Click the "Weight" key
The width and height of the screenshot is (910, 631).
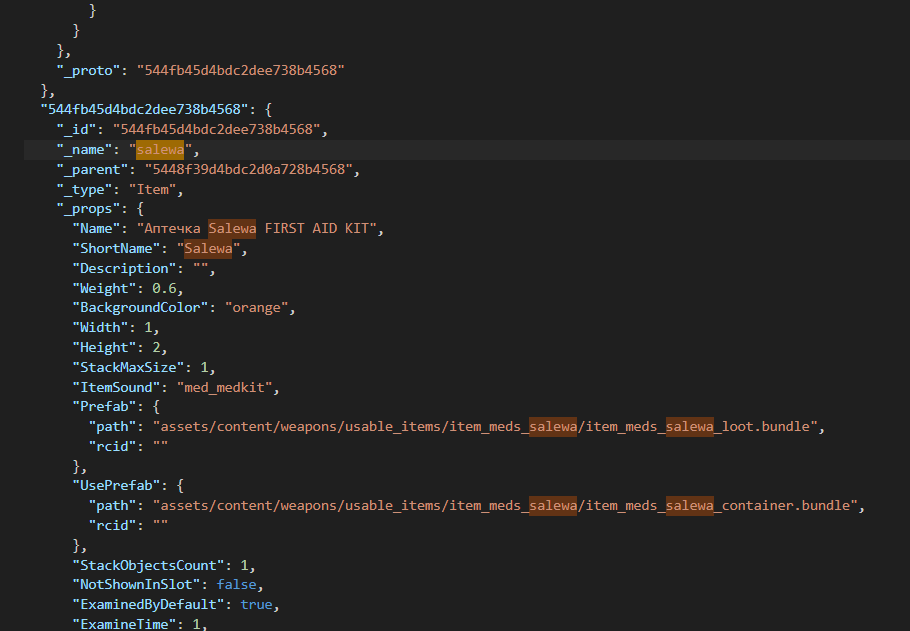[x=104, y=289]
